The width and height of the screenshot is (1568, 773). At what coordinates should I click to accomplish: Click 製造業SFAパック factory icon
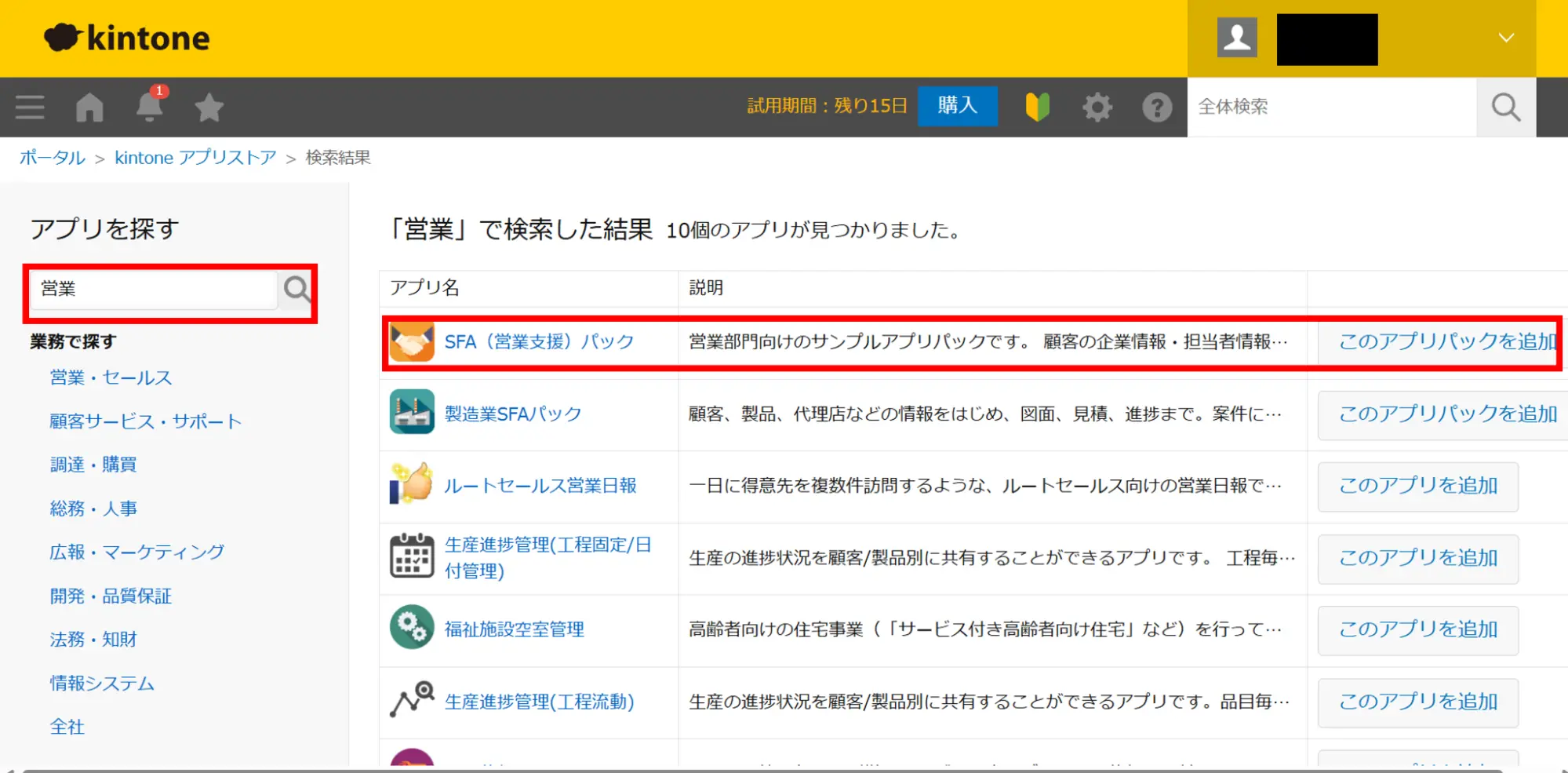pyautogui.click(x=412, y=412)
